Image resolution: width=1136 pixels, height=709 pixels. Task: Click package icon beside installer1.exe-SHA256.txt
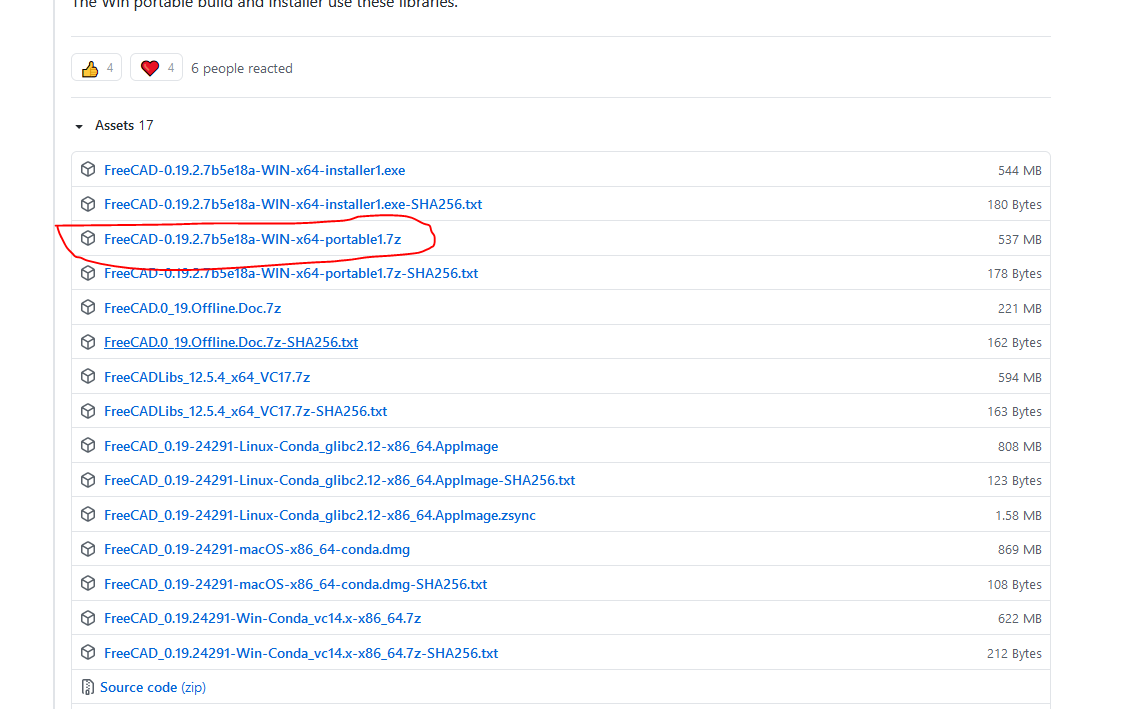[x=88, y=204]
